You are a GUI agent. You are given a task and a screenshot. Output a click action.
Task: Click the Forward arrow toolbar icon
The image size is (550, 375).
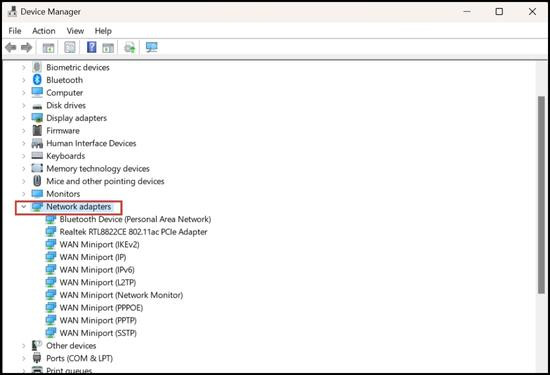click(x=26, y=47)
